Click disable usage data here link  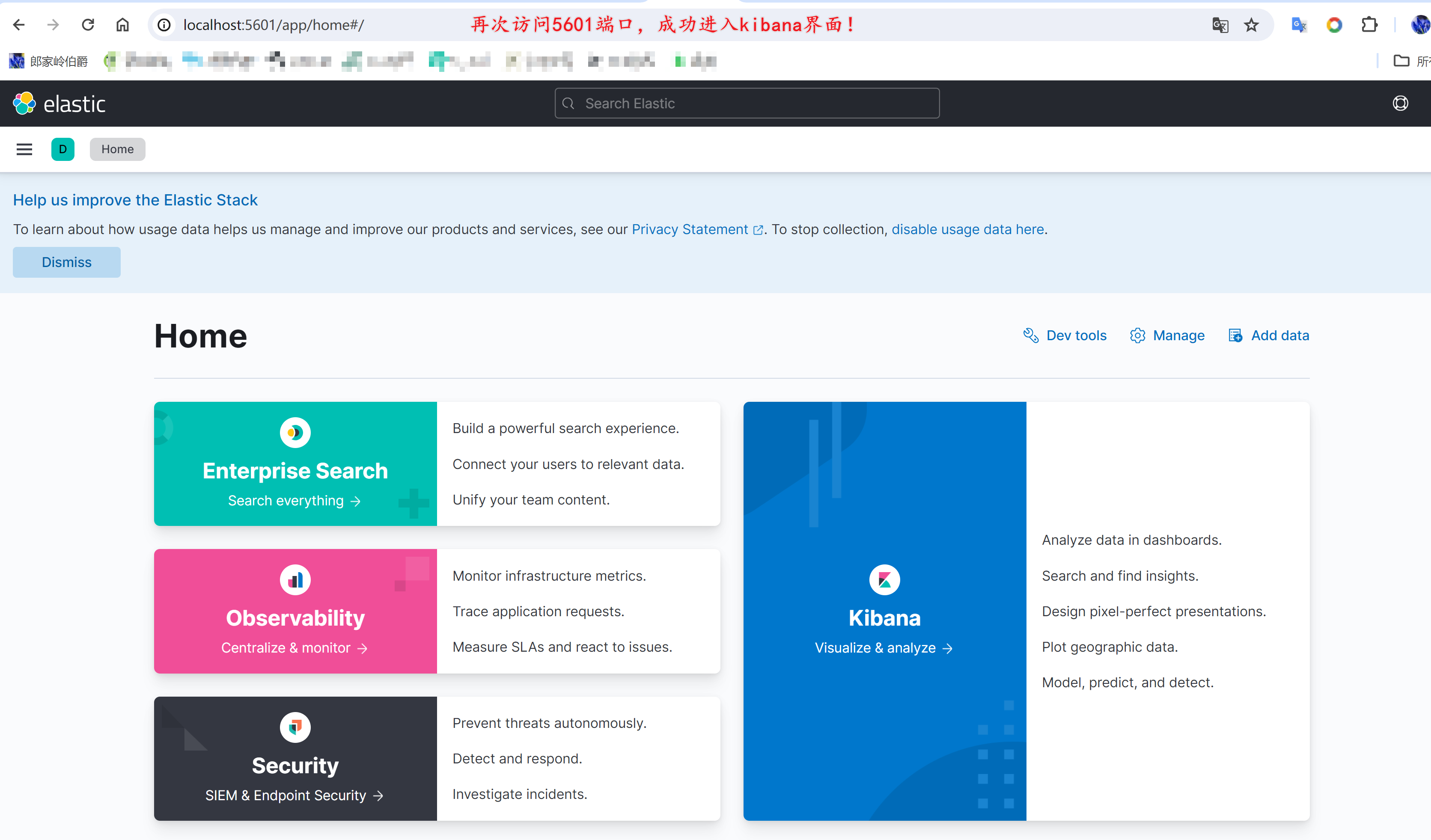point(968,229)
